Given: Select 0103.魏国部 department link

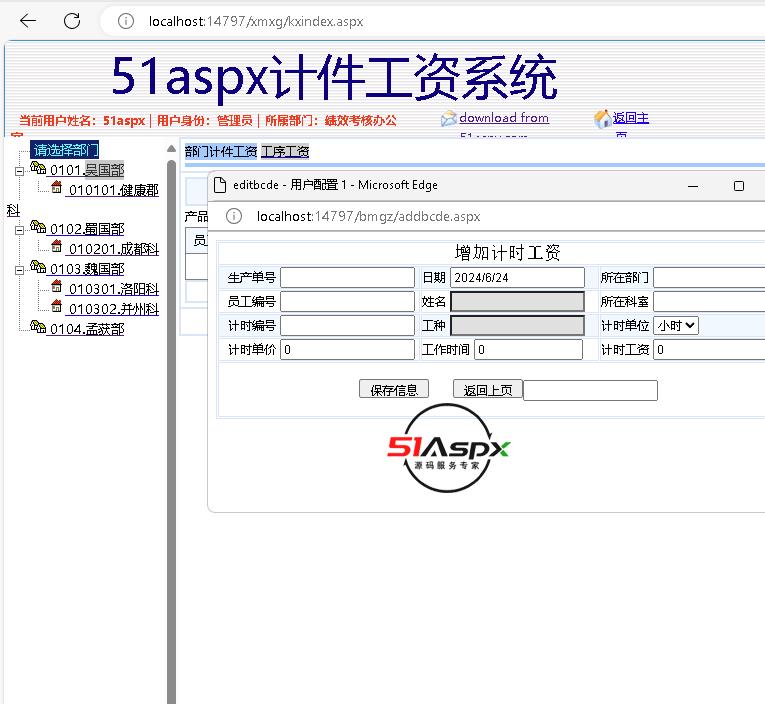Looking at the screenshot, I should tap(87, 269).
